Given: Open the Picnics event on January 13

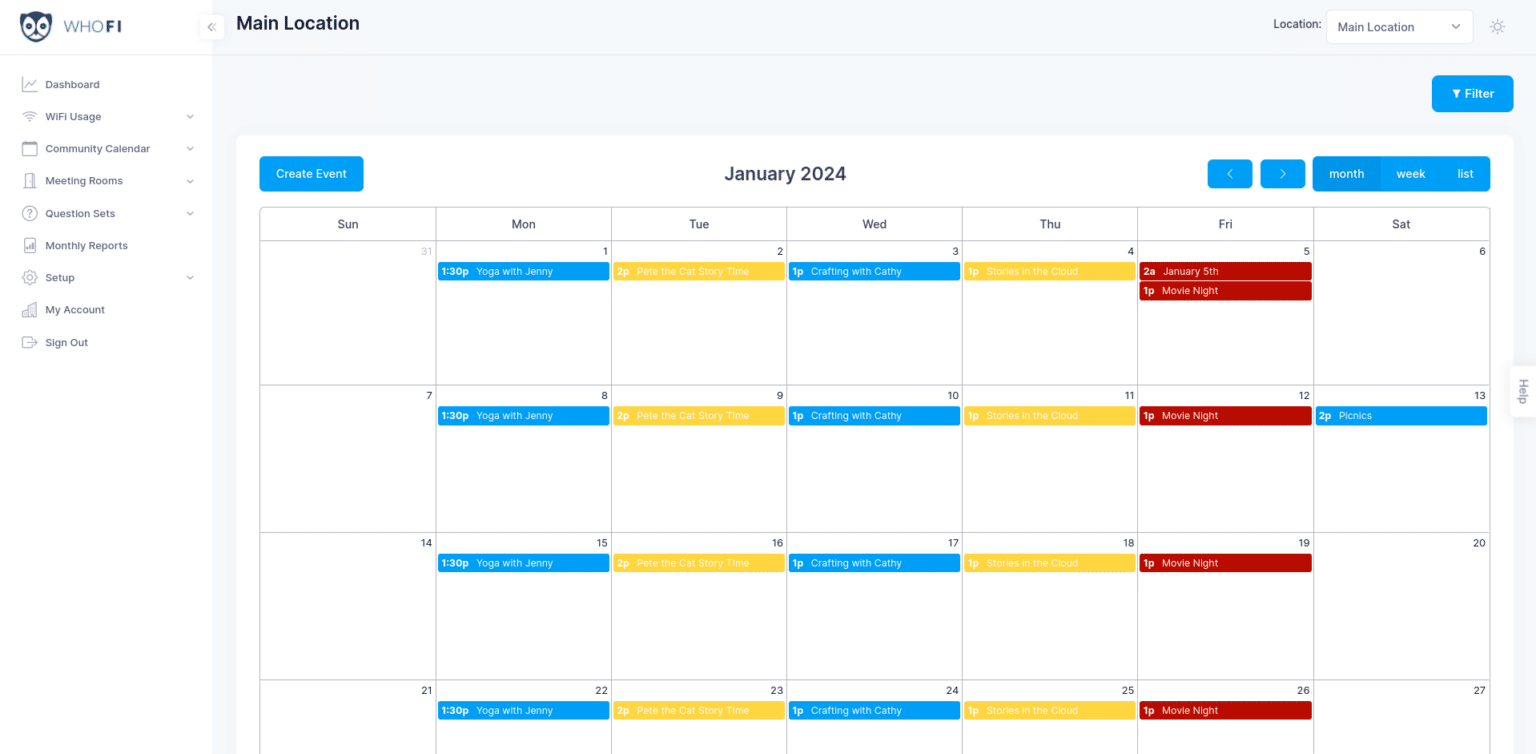Looking at the screenshot, I should 1400,416.
